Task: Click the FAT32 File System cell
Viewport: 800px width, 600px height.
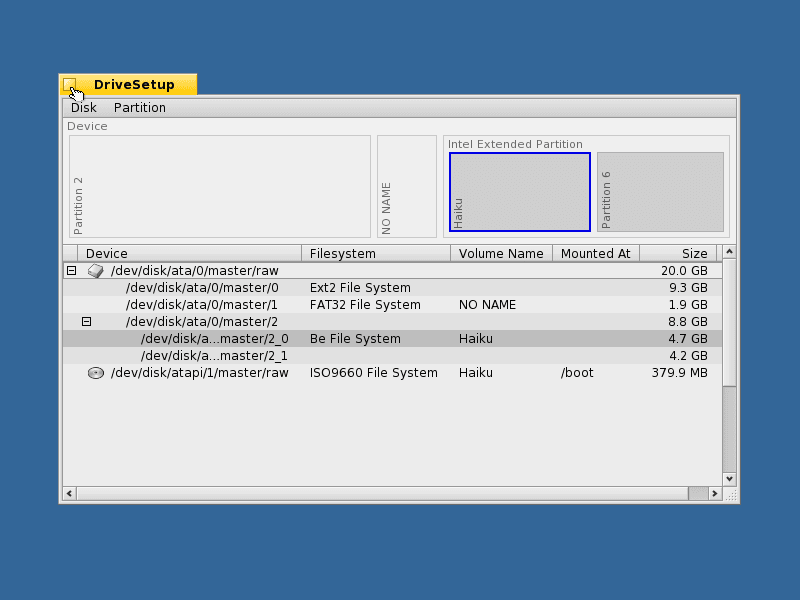Action: pyautogui.click(x=365, y=305)
